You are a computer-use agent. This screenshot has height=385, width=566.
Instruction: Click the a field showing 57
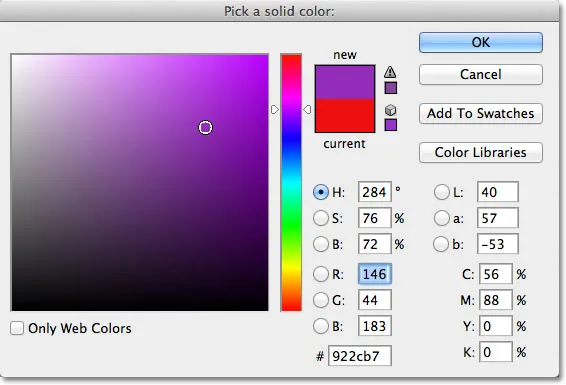pyautogui.click(x=498, y=218)
